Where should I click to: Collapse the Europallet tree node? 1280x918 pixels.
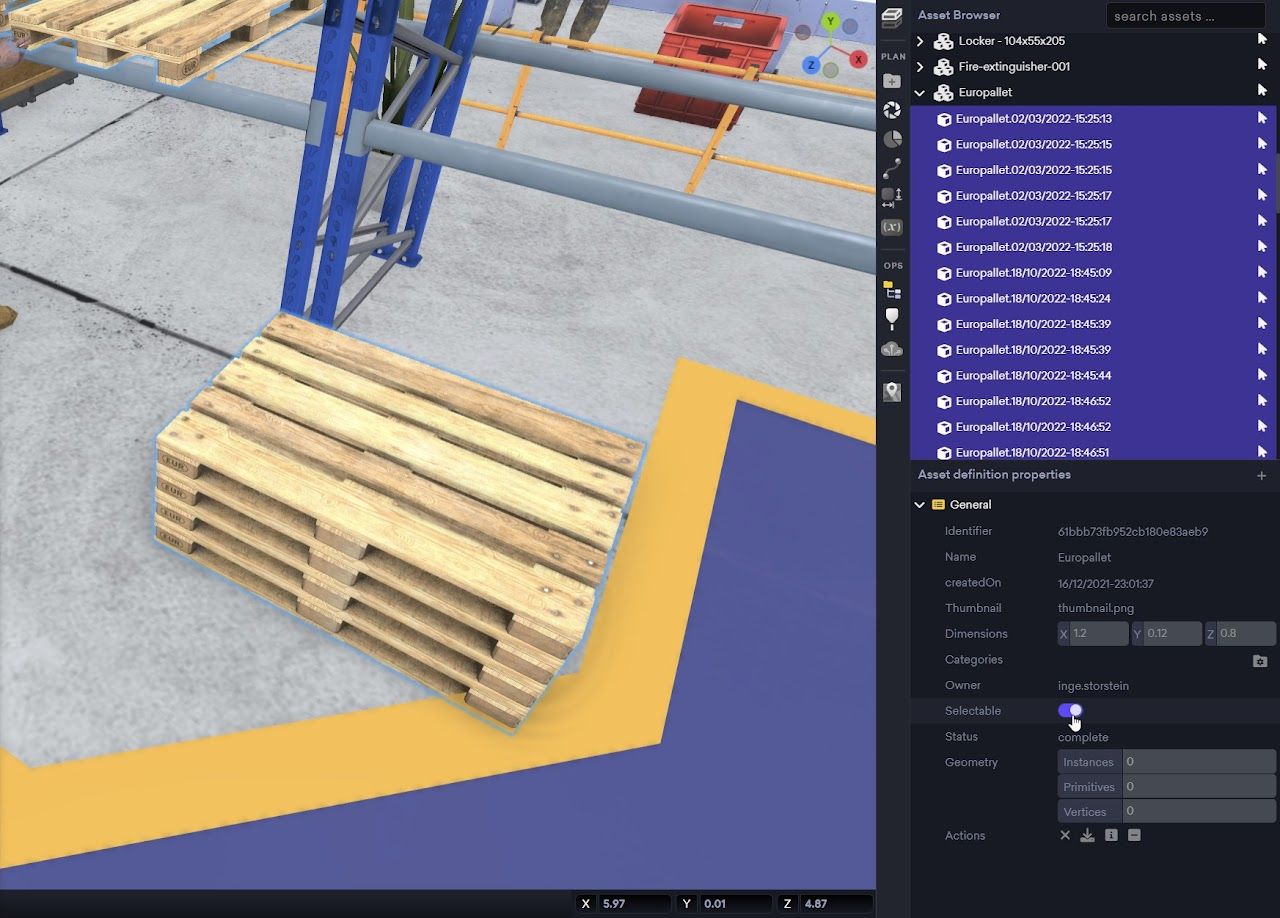click(920, 93)
